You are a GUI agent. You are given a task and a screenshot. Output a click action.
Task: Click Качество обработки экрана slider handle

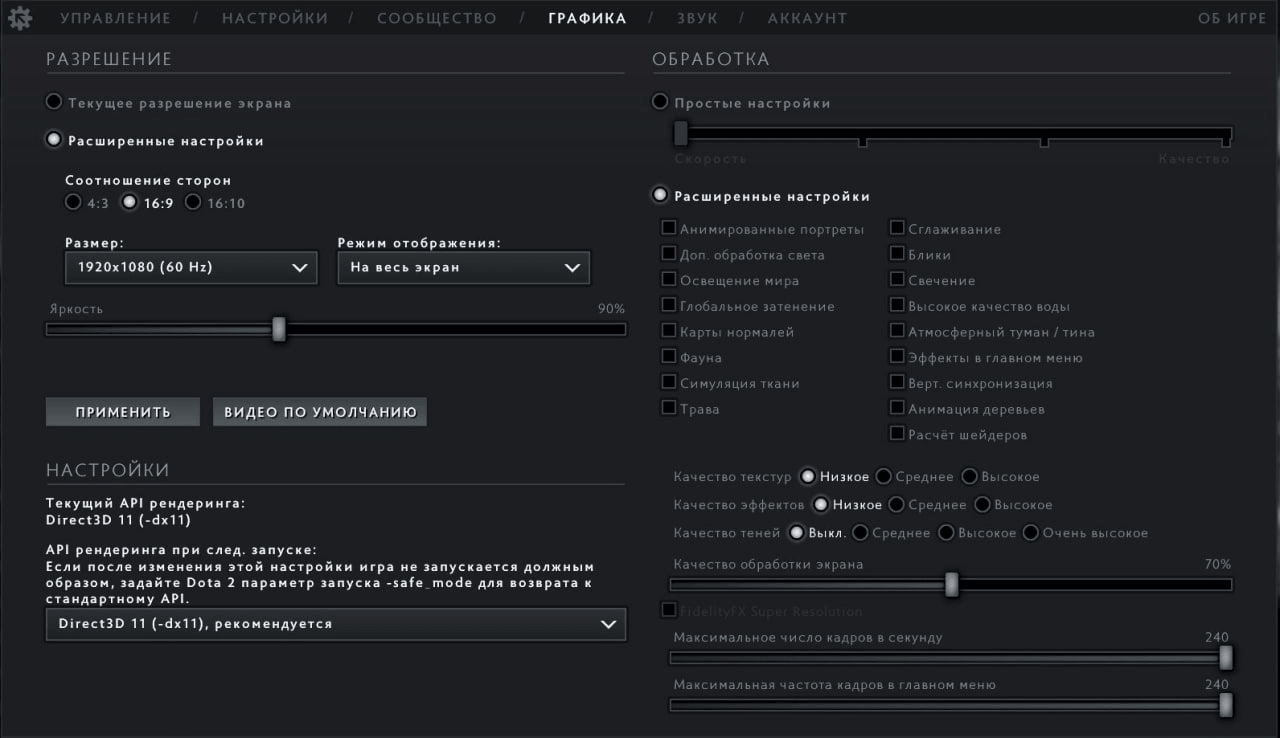[x=952, y=585]
